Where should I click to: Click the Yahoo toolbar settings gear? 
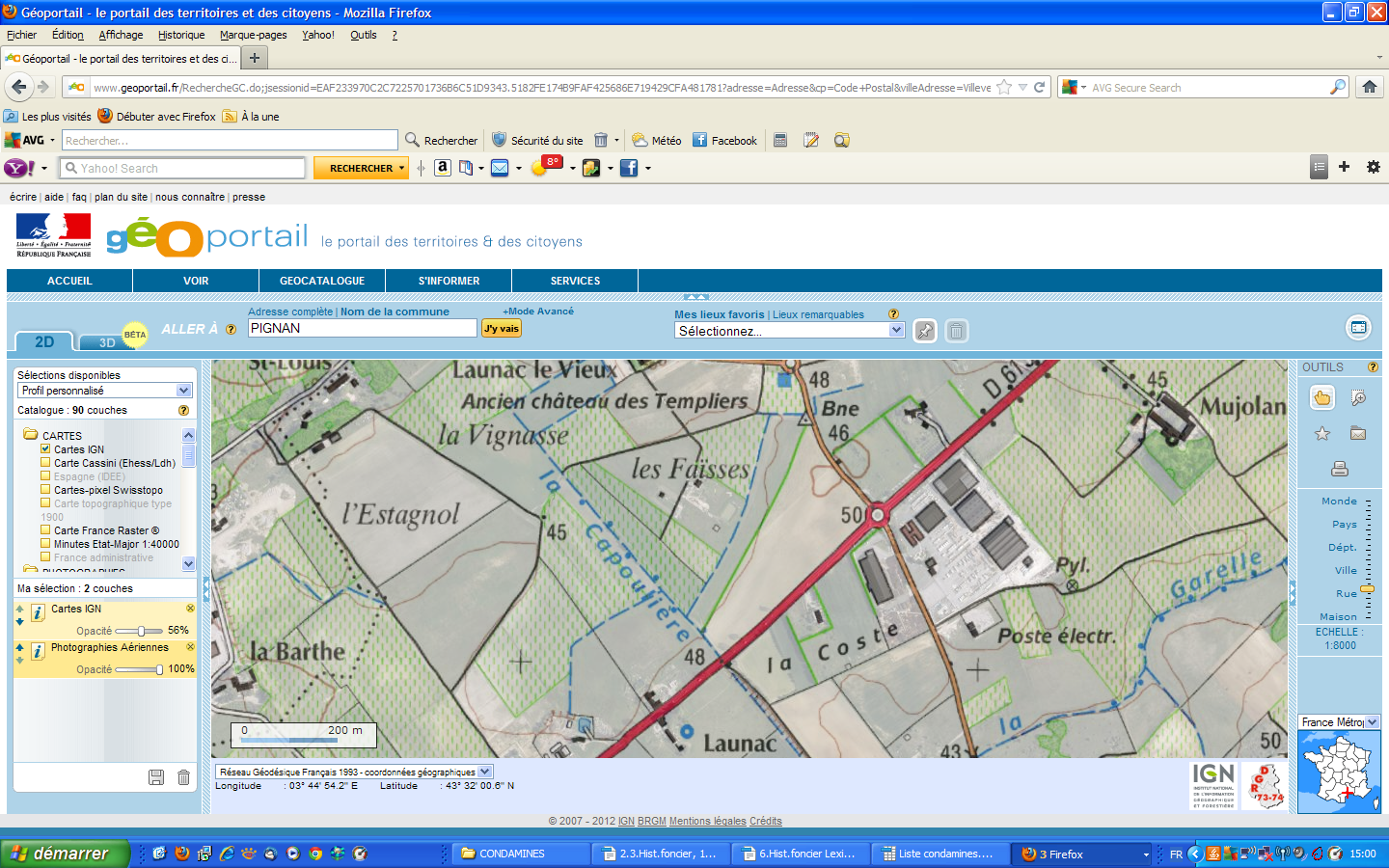(x=1374, y=167)
